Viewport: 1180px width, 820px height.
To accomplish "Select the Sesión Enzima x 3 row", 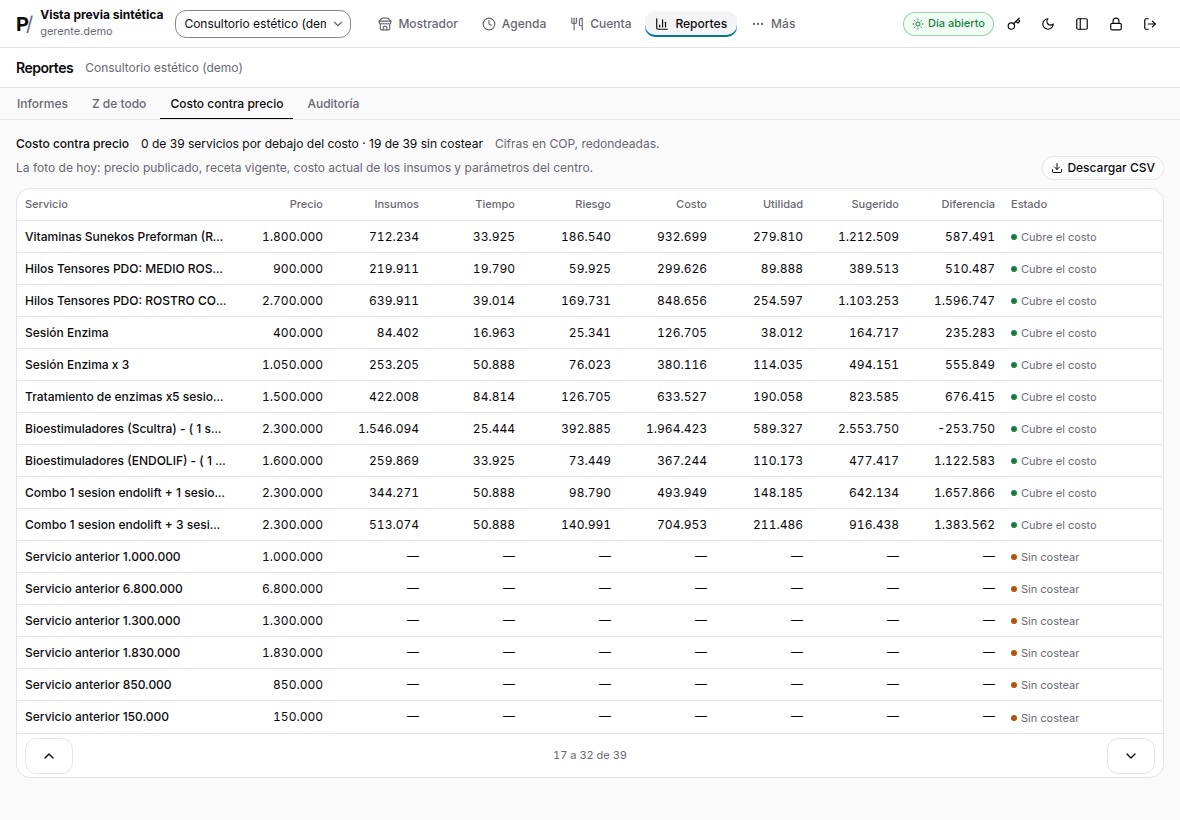I will pyautogui.click(x=589, y=365).
